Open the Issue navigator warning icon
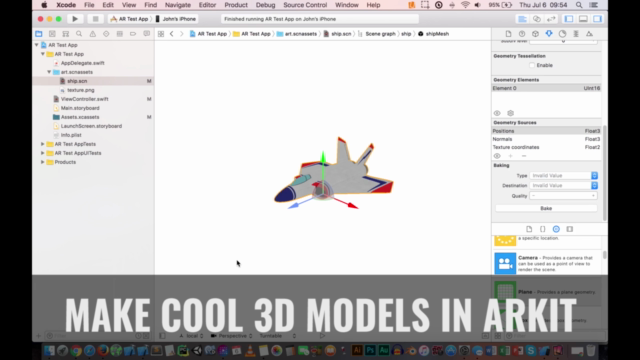 click(93, 34)
